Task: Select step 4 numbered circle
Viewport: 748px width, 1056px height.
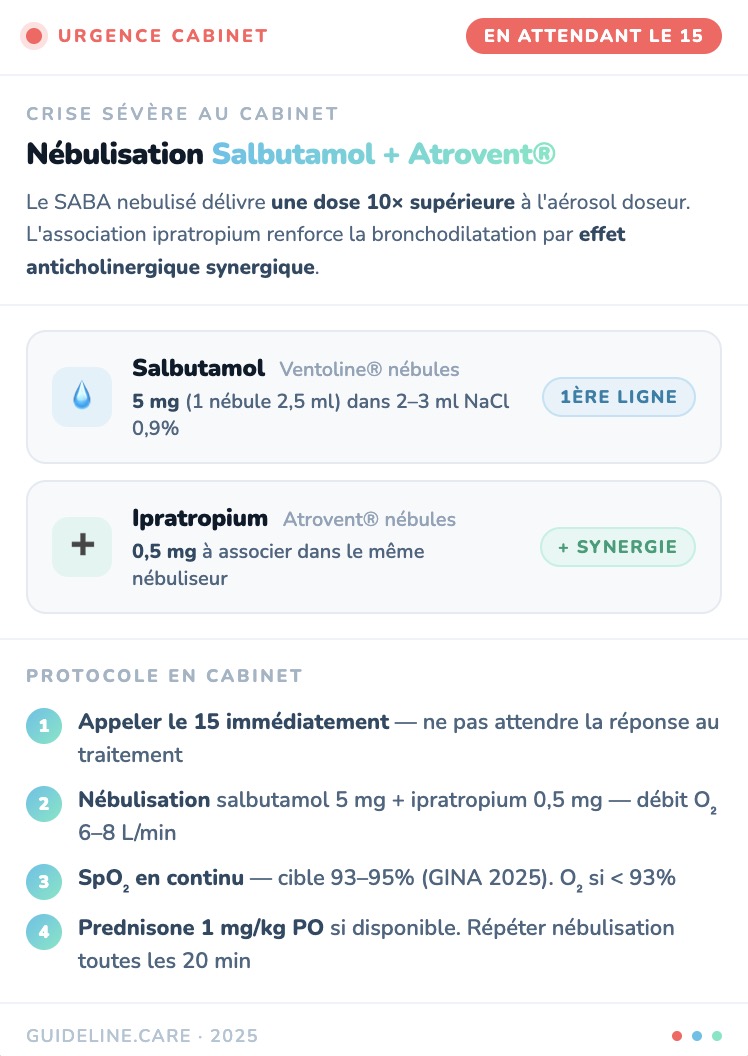Action: pyautogui.click(x=44, y=932)
